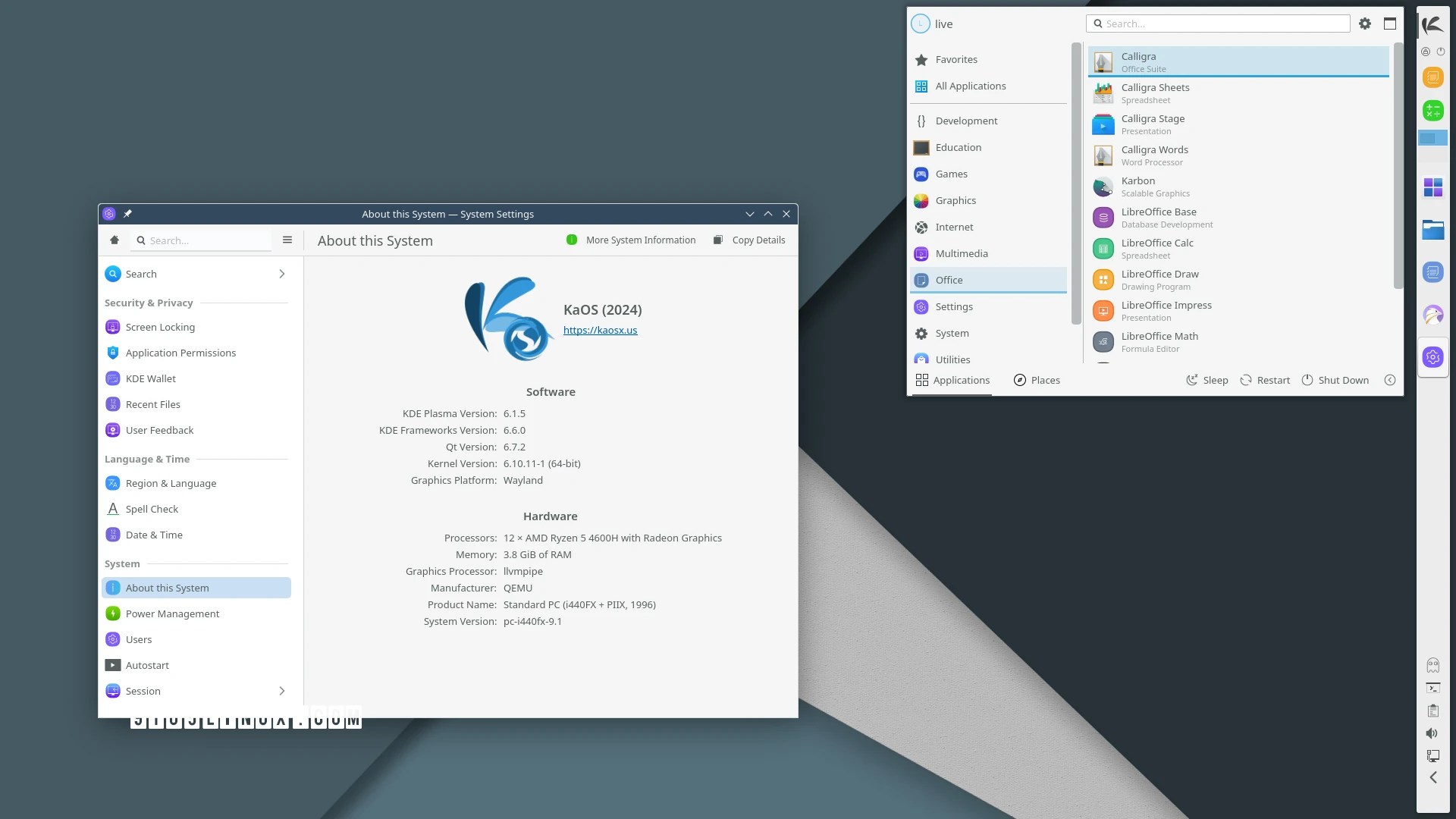Expand the Search settings chevron
Image resolution: width=1456 pixels, height=819 pixels.
[282, 274]
